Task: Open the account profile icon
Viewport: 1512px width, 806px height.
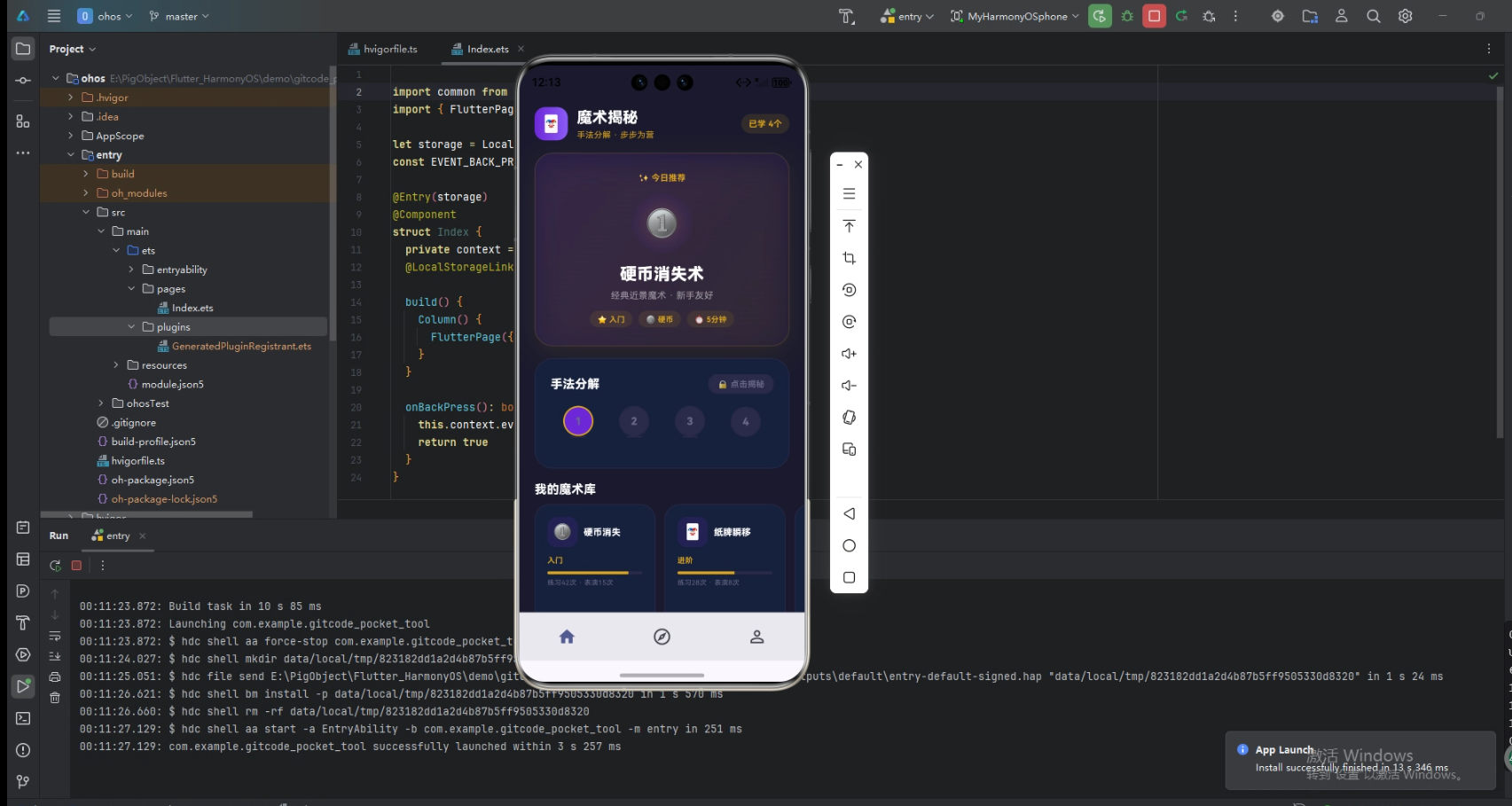Action: tap(1341, 16)
